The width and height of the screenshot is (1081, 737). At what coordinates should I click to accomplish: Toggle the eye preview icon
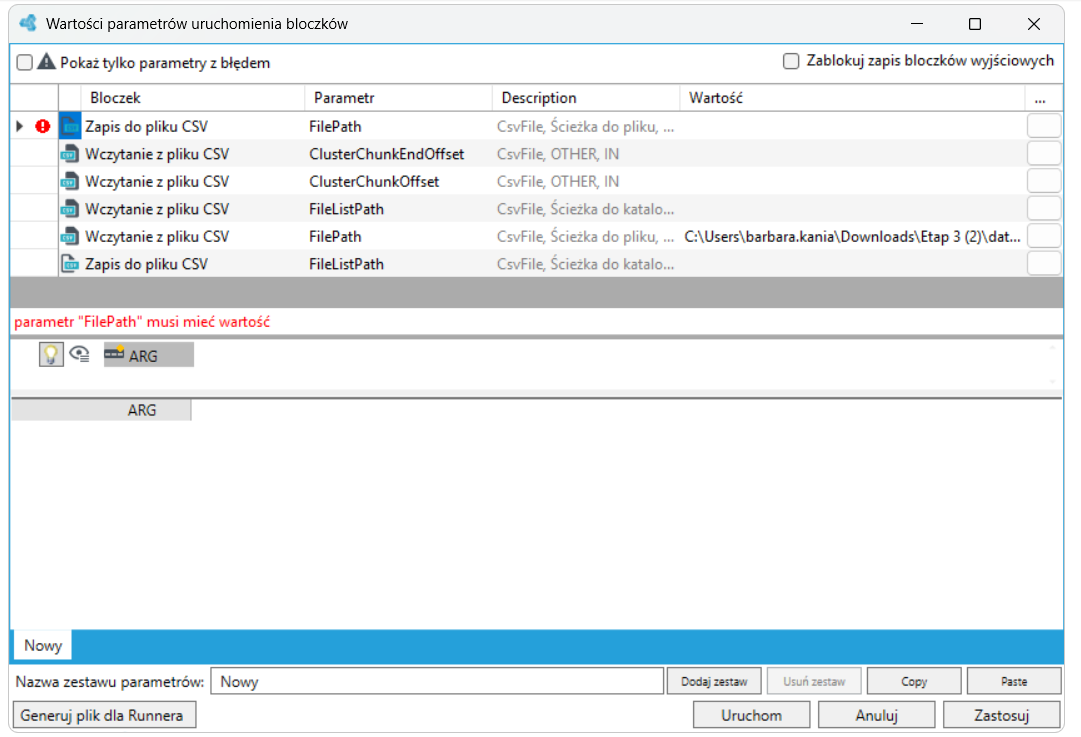(x=80, y=354)
